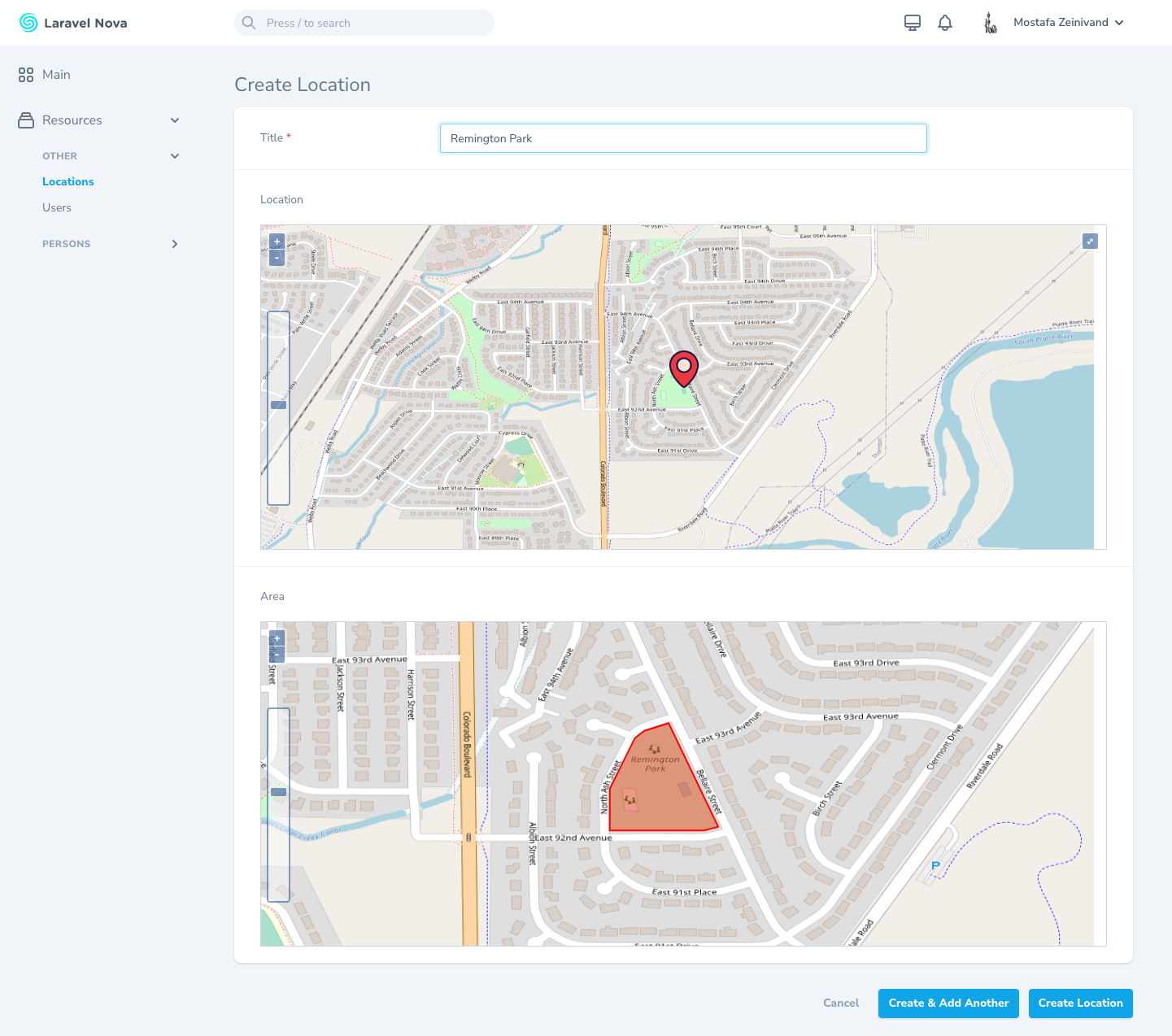Go to Main dashboard
This screenshot has width=1172, height=1036.
pyautogui.click(x=56, y=75)
